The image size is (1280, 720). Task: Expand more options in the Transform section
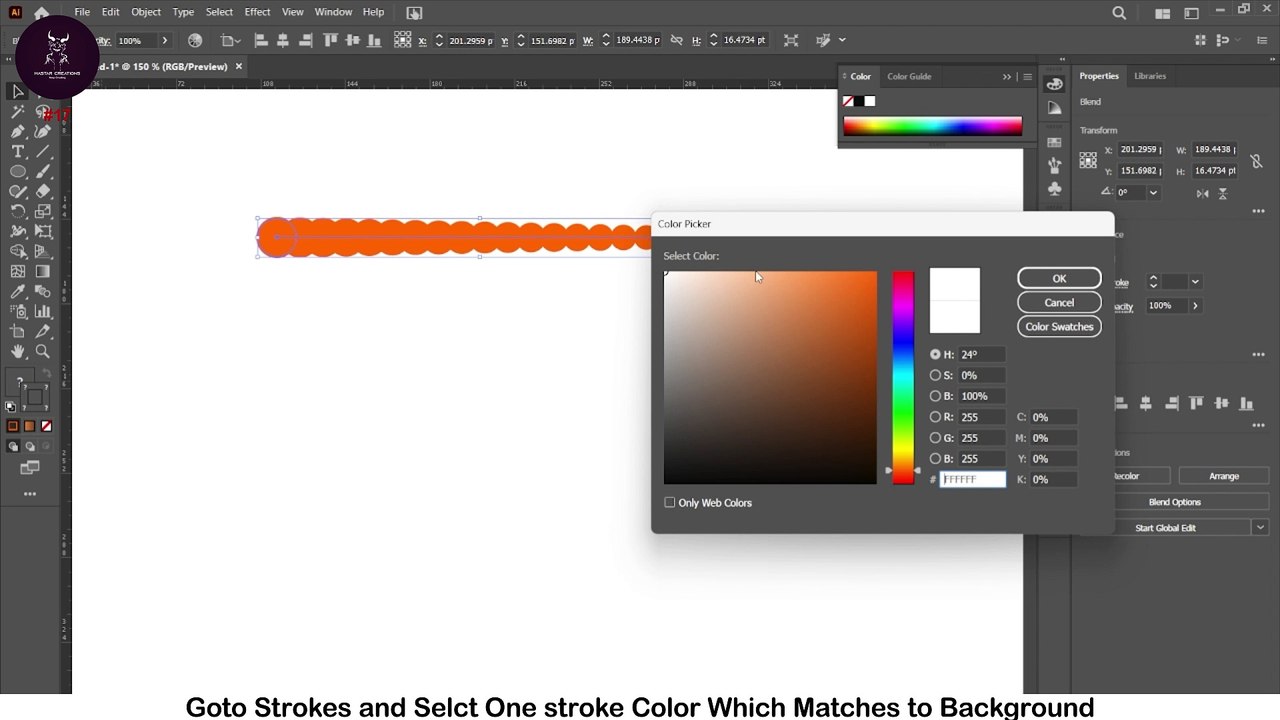(x=1259, y=211)
